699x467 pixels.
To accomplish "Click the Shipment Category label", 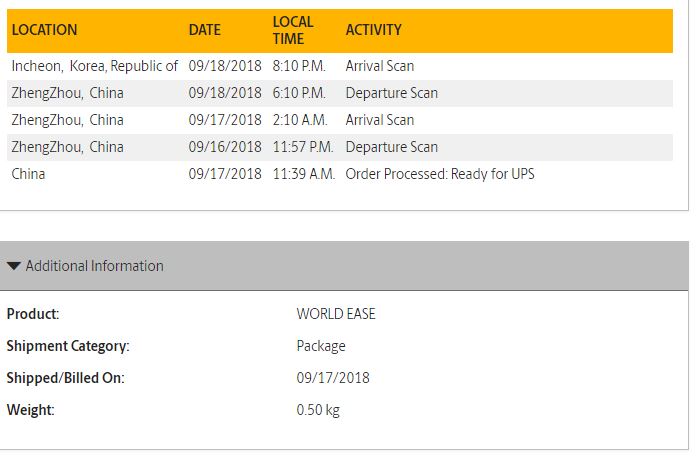I will pyautogui.click(x=68, y=346).
